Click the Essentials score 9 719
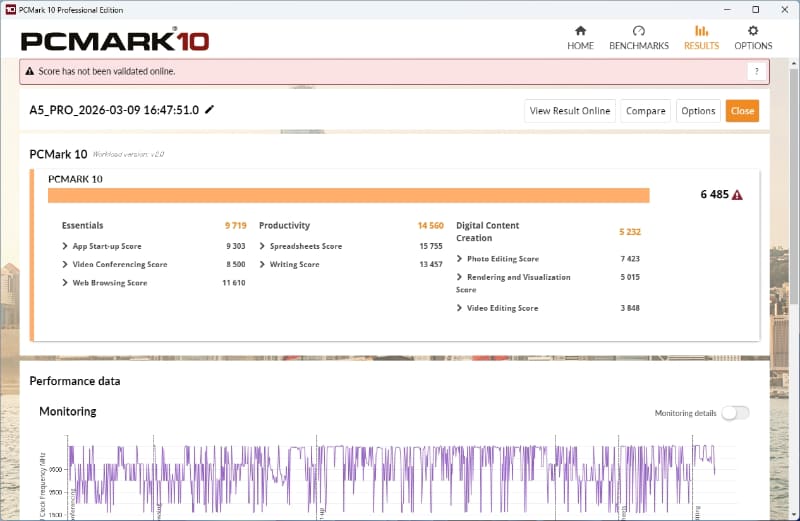This screenshot has height=521, width=800. pos(236,226)
